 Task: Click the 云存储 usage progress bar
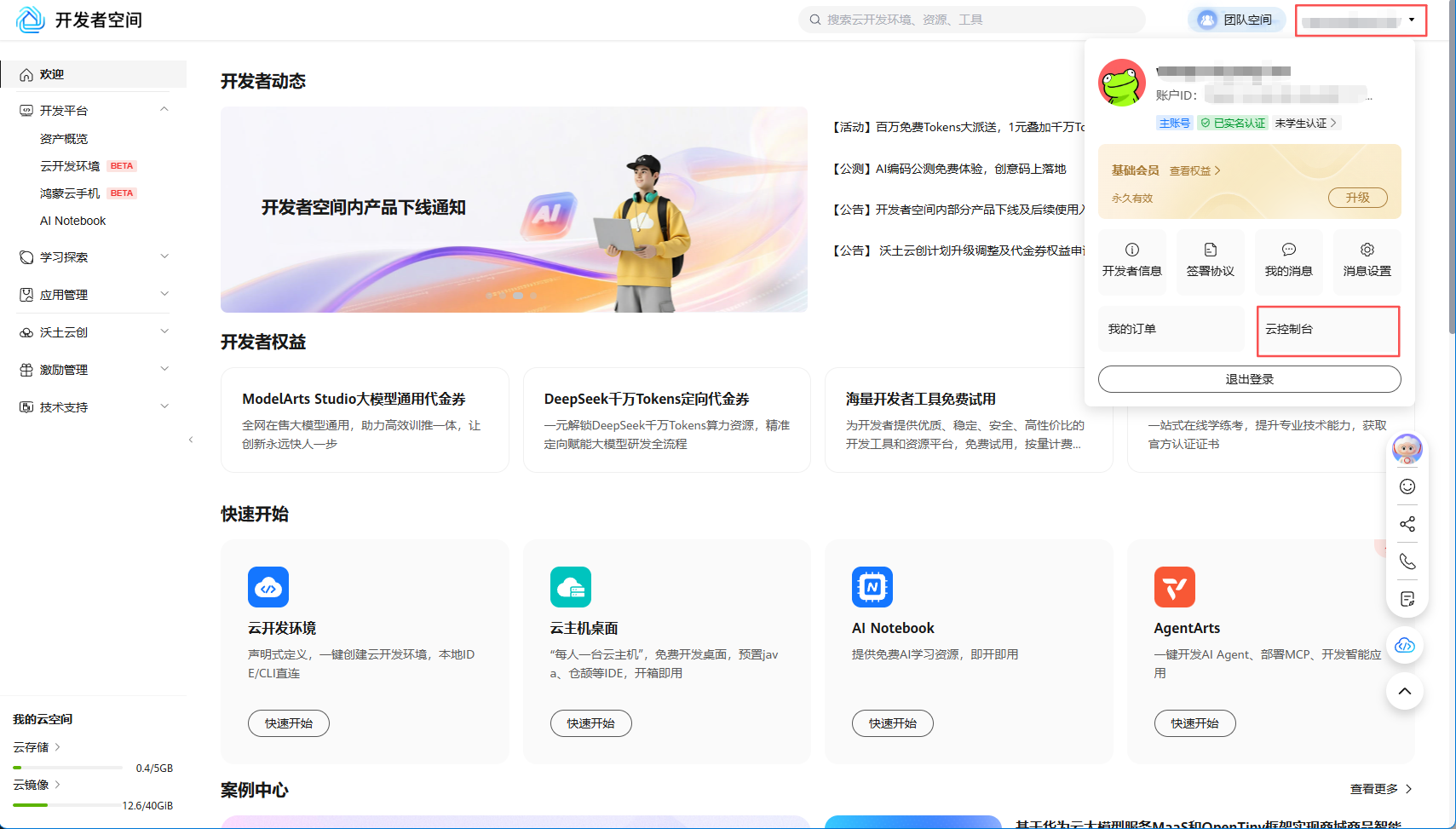(68, 768)
